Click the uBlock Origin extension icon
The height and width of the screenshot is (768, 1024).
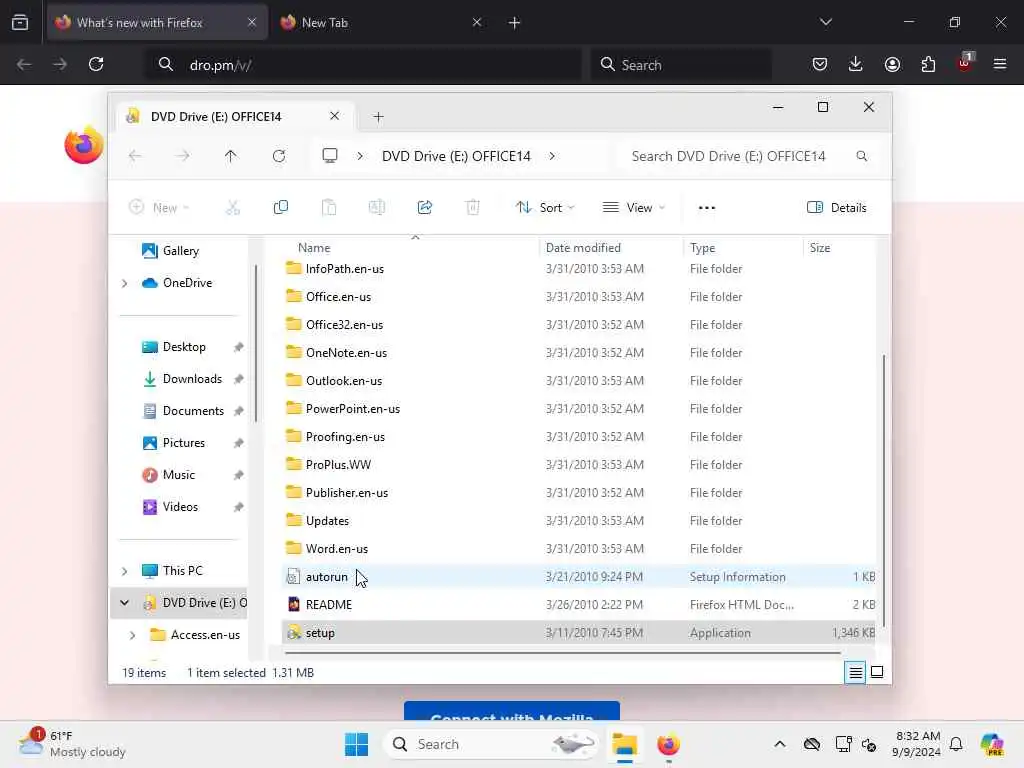click(x=965, y=63)
